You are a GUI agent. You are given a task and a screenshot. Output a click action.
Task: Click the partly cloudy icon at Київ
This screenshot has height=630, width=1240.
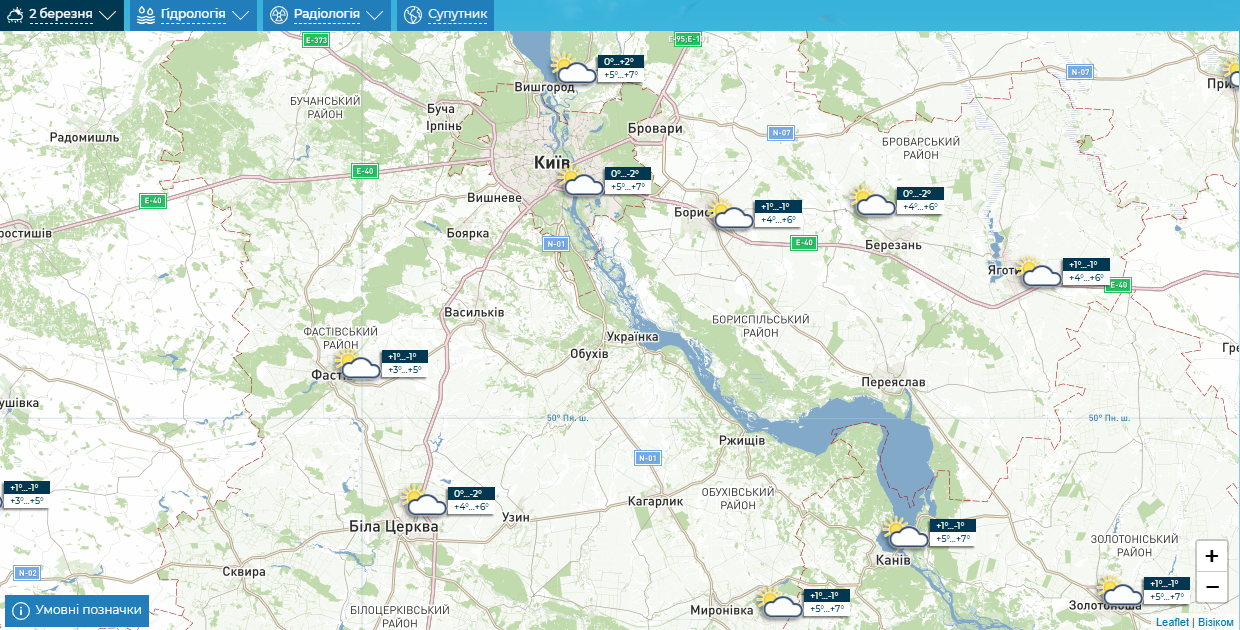(583, 181)
